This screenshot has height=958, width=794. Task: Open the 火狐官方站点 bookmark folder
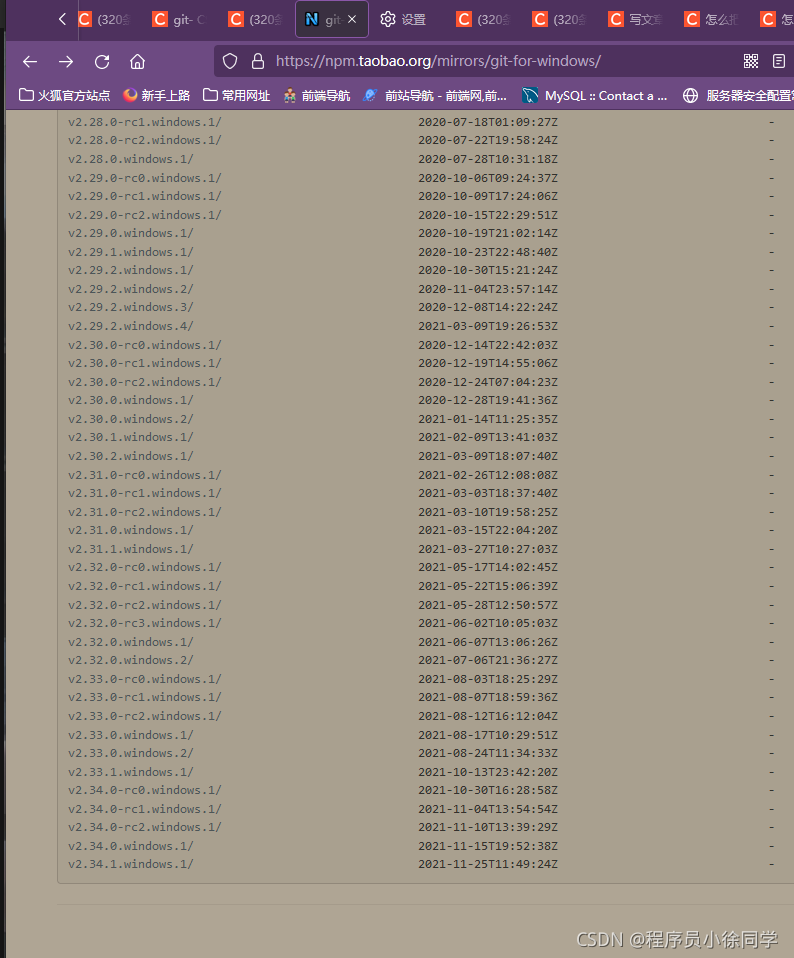click(x=65, y=95)
